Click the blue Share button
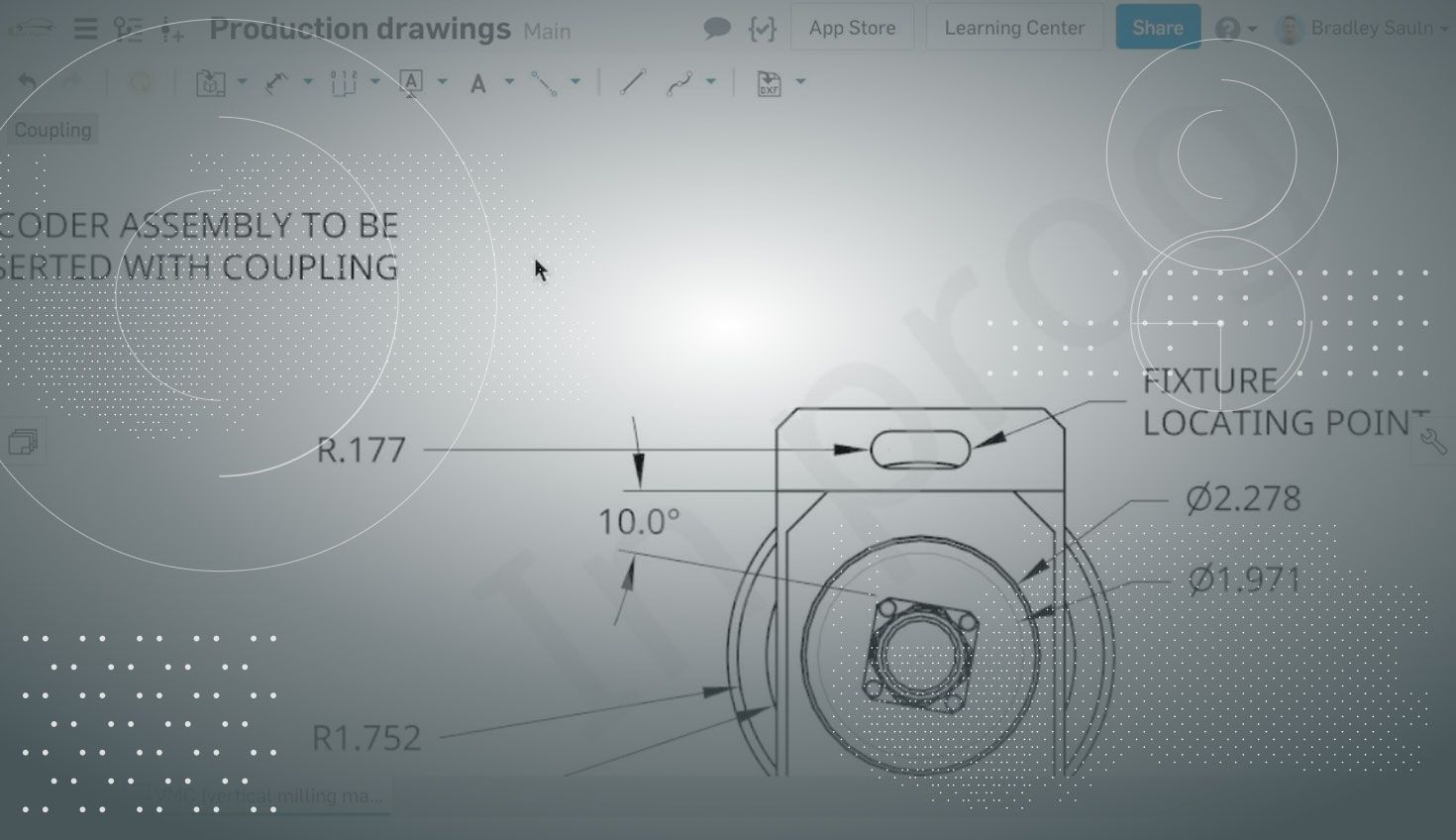1456x840 pixels. click(1157, 29)
